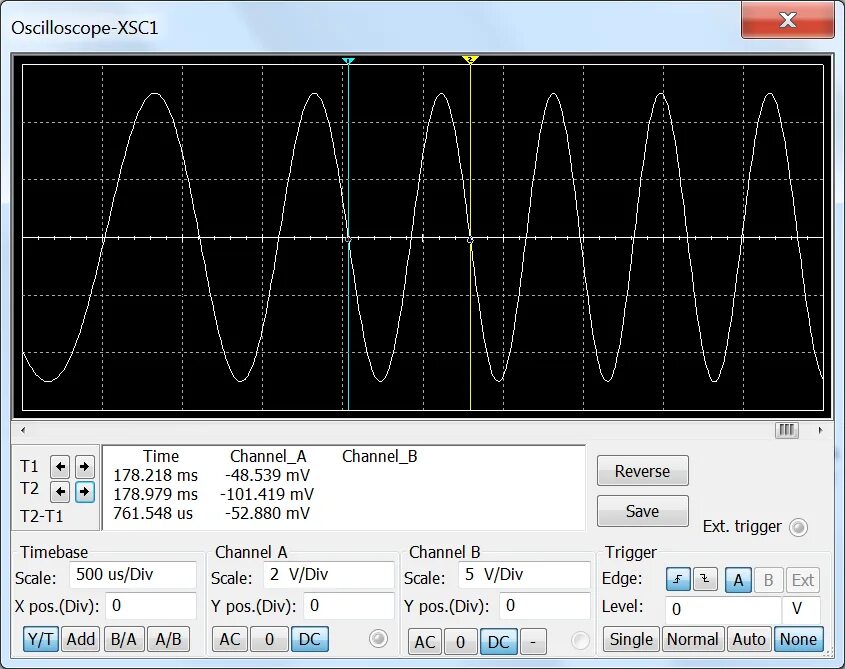Click the Single trigger mode button
The height and width of the screenshot is (669, 845).
coord(631,639)
